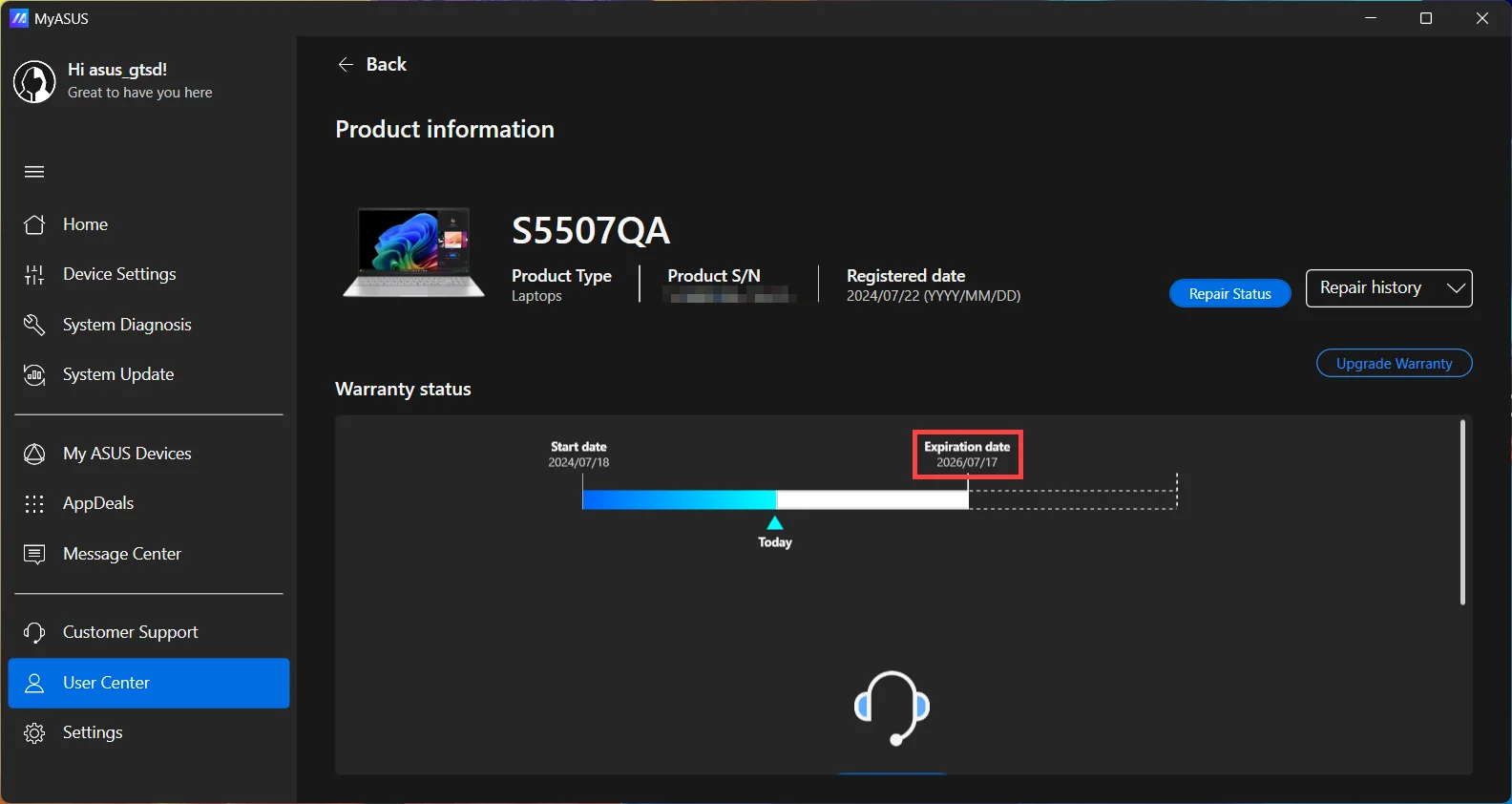1512x804 pixels.
Task: Click the System Update icon
Action: [x=34, y=374]
